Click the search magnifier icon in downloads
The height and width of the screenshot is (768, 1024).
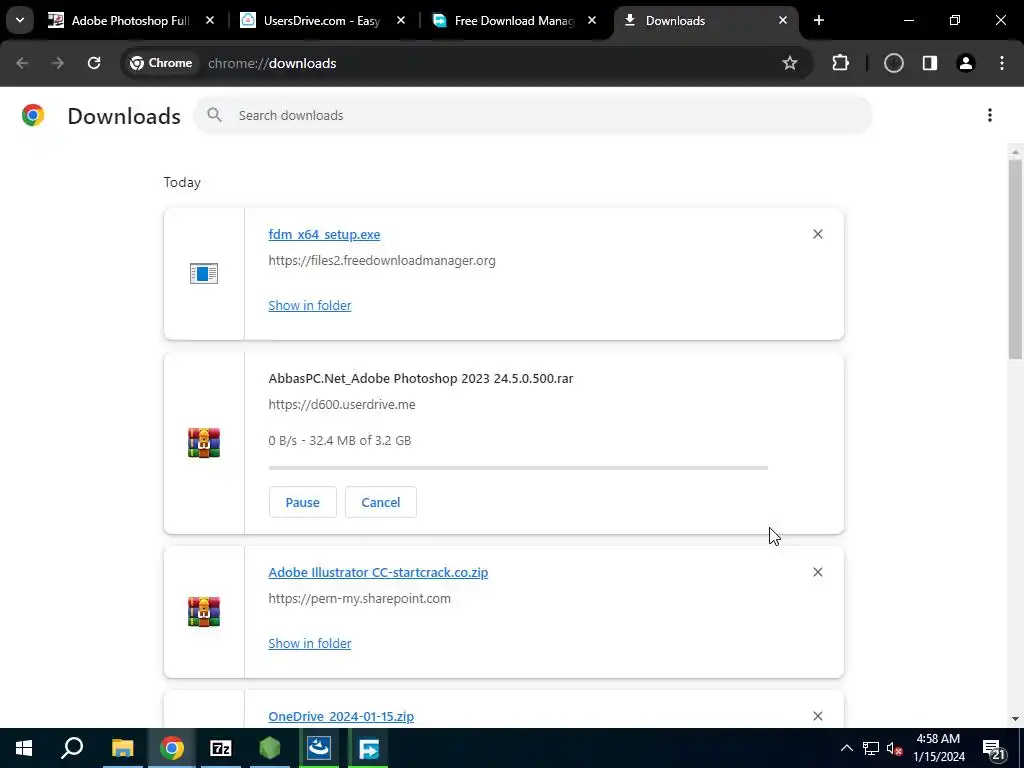click(x=214, y=116)
